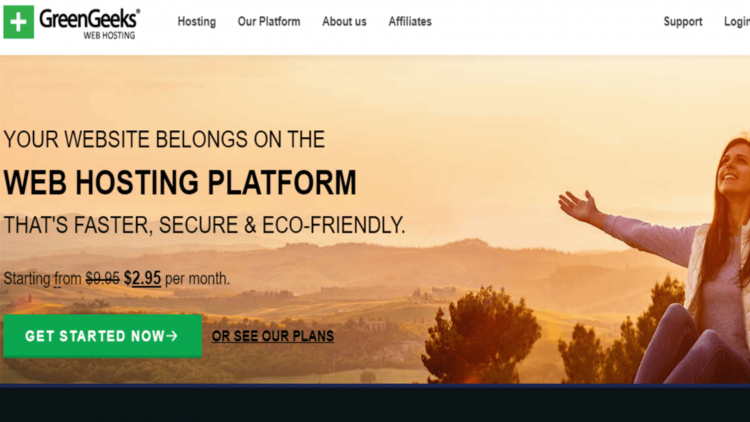This screenshot has height=422, width=750.
Task: Click the green plus logo icon
Action: pyautogui.click(x=19, y=22)
